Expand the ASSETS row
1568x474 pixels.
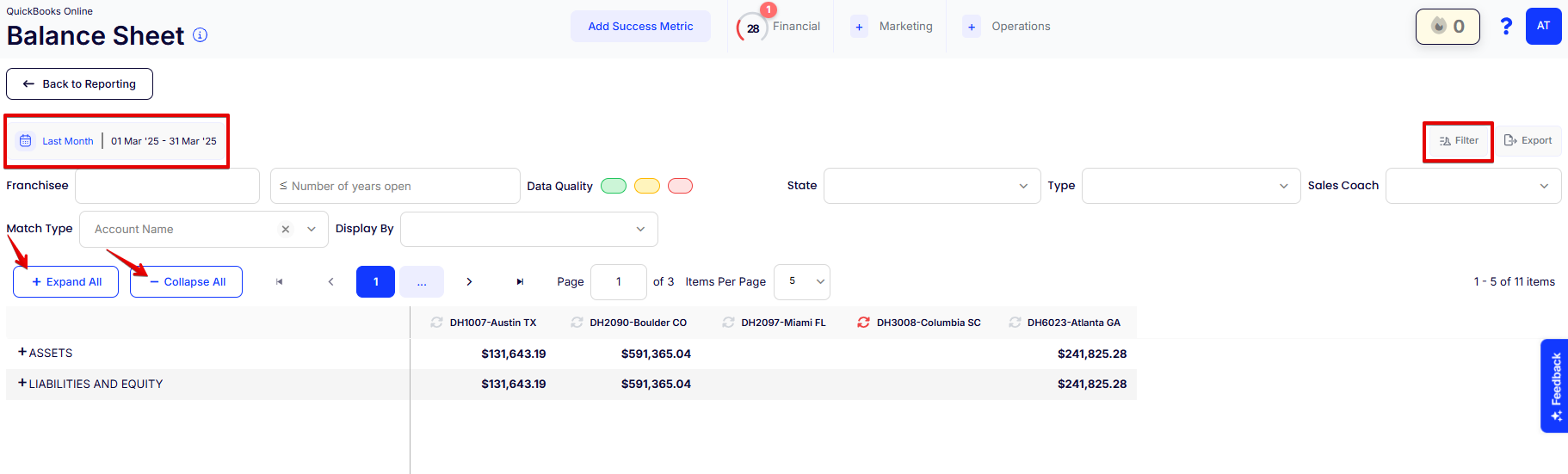[22, 353]
